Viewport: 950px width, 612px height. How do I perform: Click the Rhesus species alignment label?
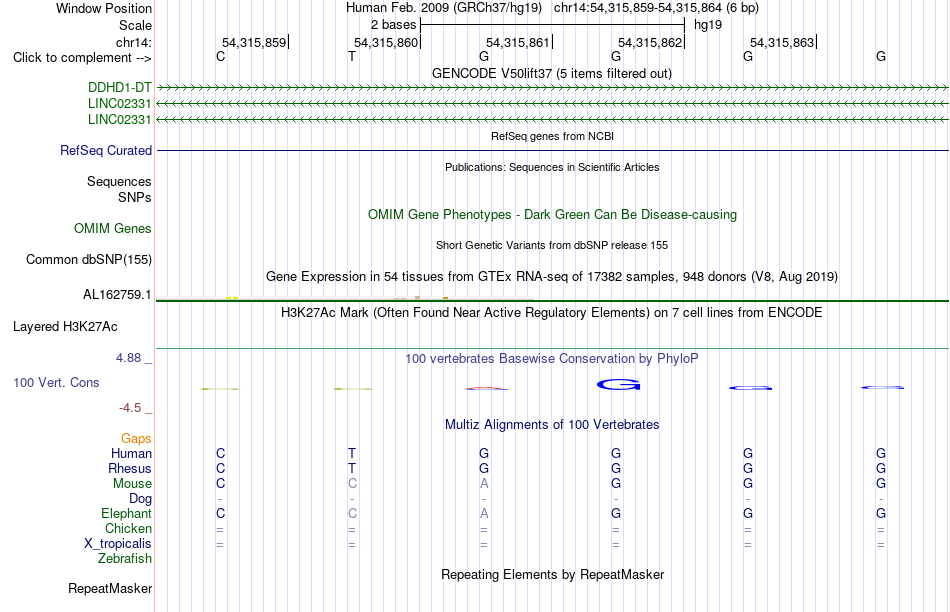click(130, 468)
